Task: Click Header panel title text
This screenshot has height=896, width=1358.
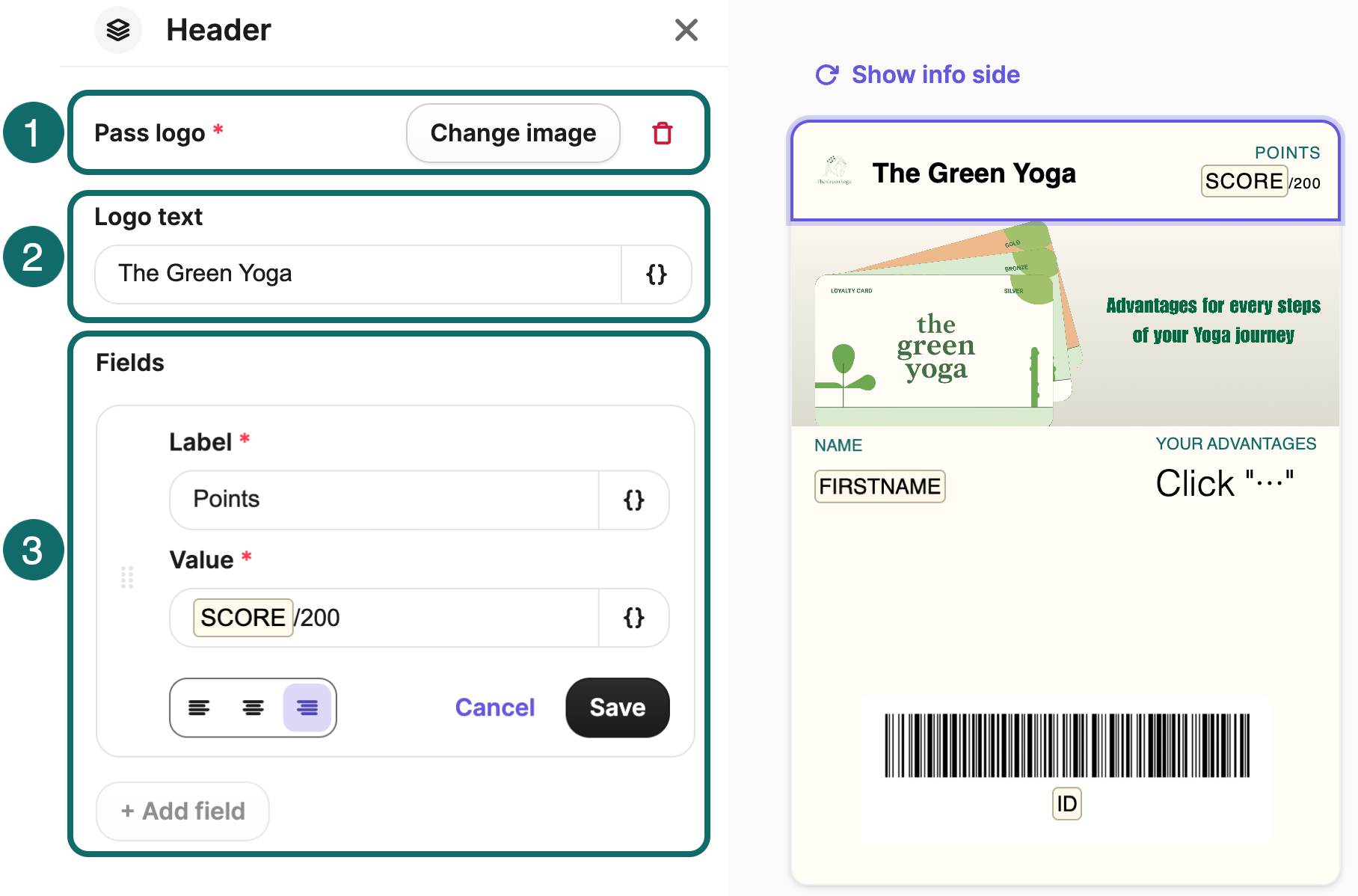Action: click(x=218, y=30)
